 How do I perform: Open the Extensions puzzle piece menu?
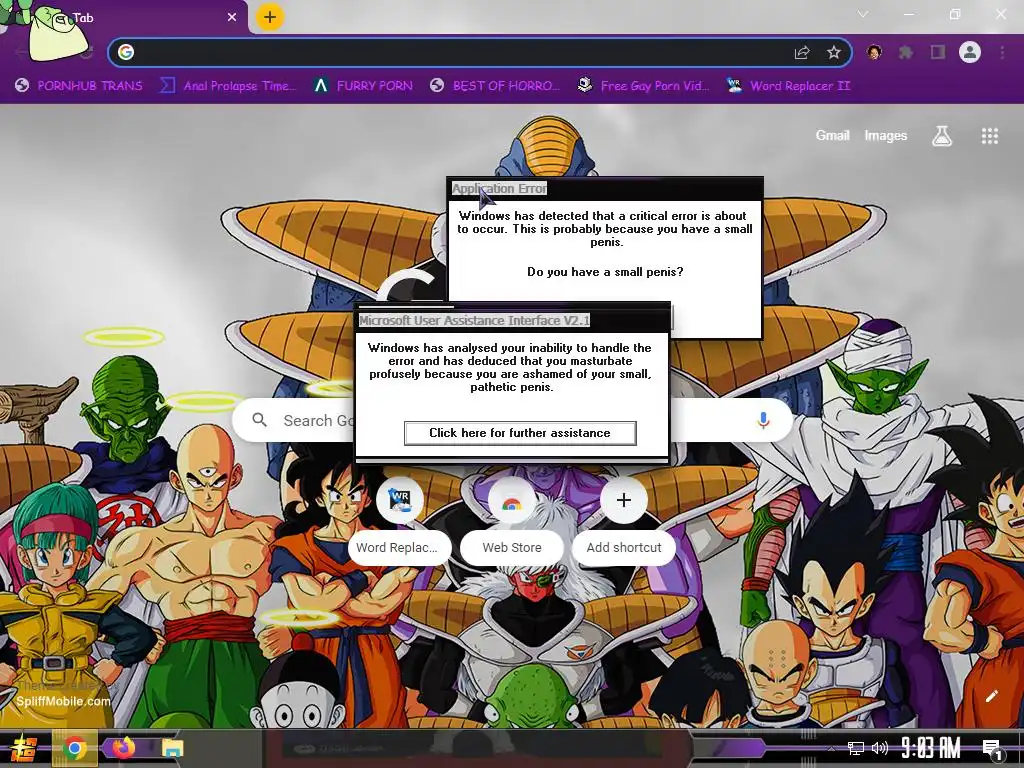coord(906,52)
